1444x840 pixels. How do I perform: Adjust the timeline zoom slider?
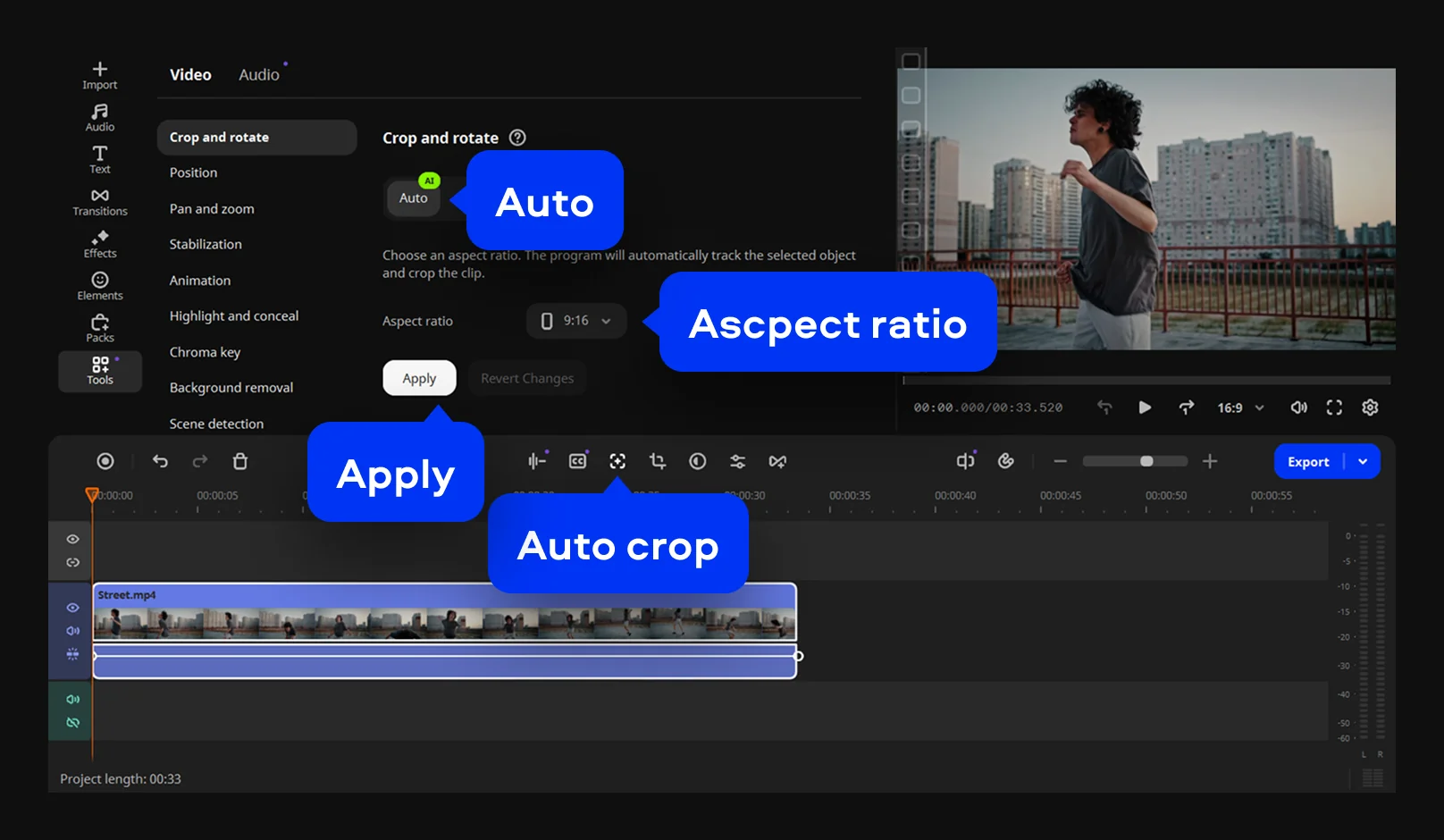[x=1146, y=461]
